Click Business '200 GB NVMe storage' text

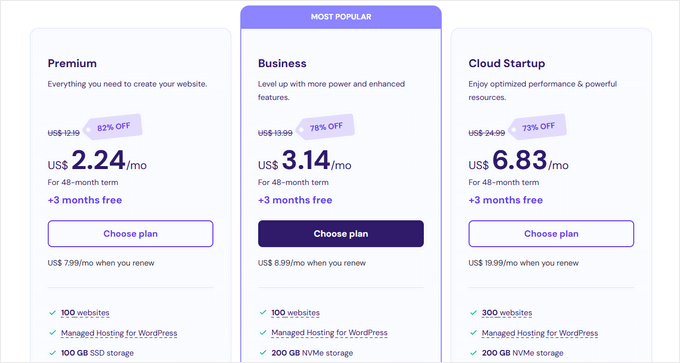pos(312,353)
